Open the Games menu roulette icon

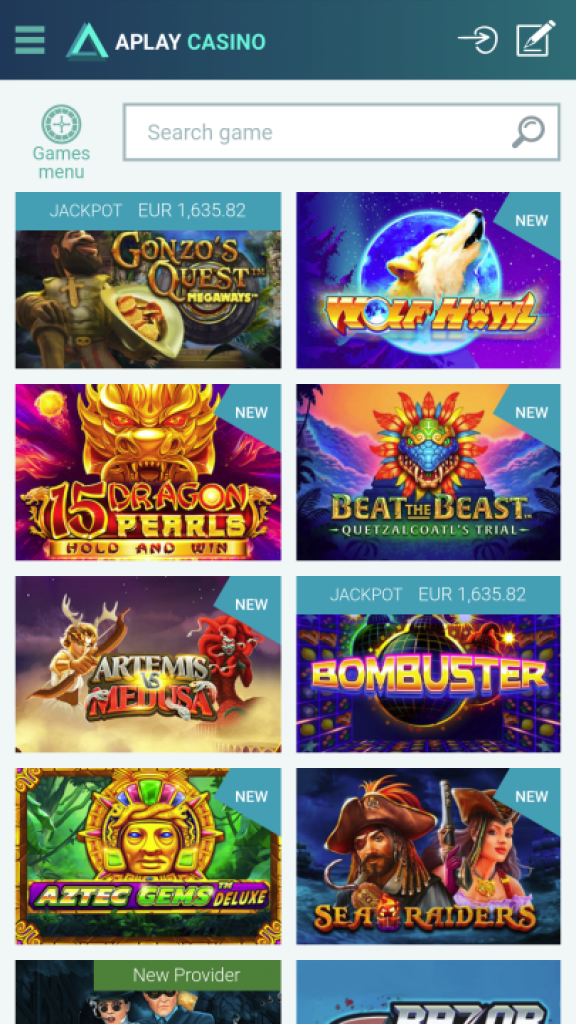tap(61, 124)
